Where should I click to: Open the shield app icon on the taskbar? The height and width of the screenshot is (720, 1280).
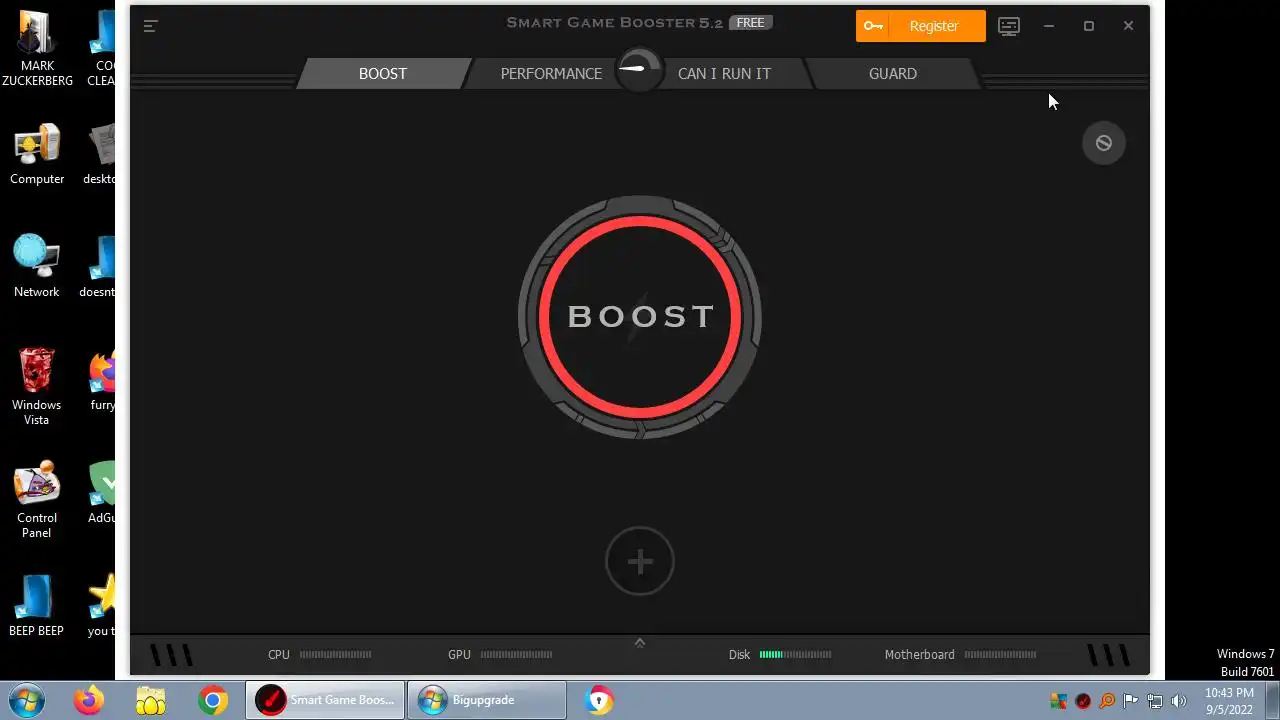click(599, 700)
